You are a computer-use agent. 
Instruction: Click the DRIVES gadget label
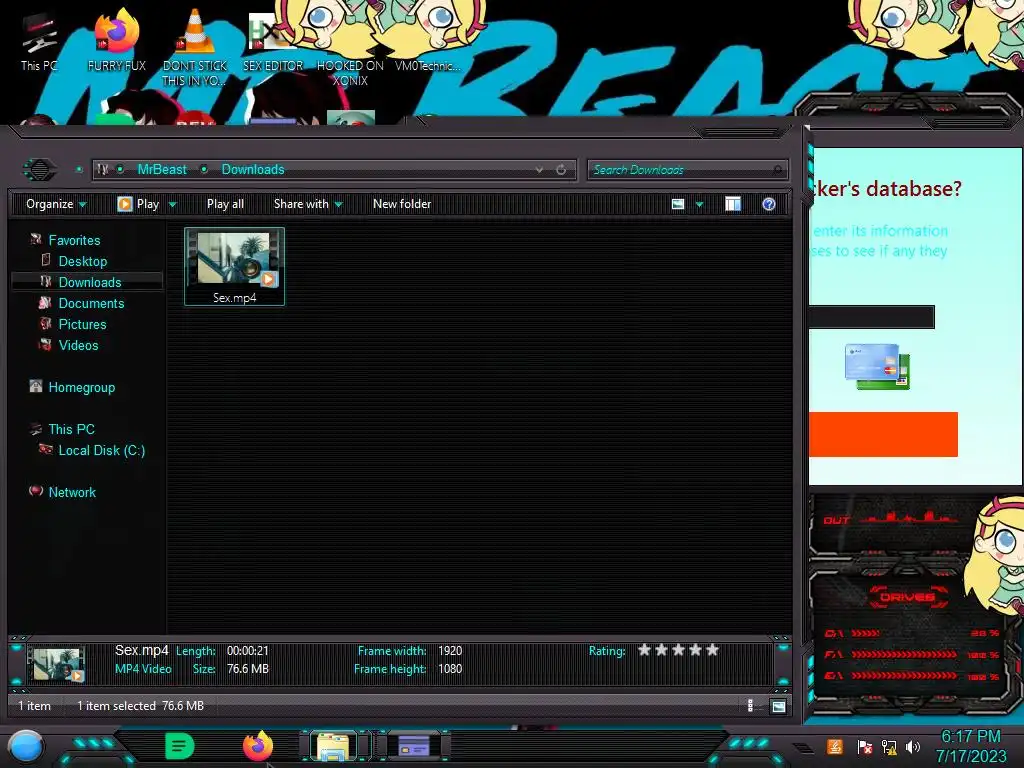click(x=907, y=597)
